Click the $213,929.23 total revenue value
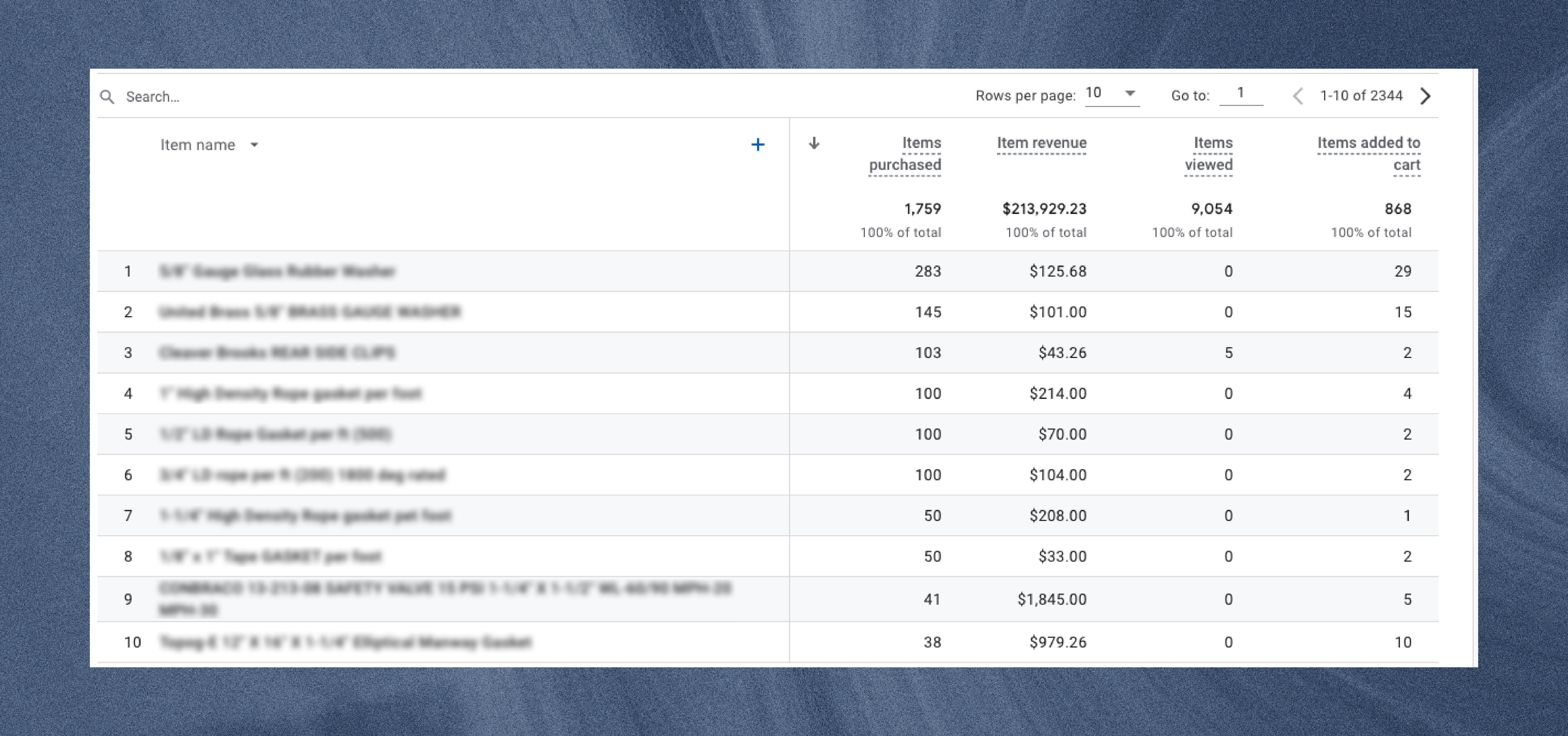This screenshot has width=1568, height=736. pos(1044,209)
